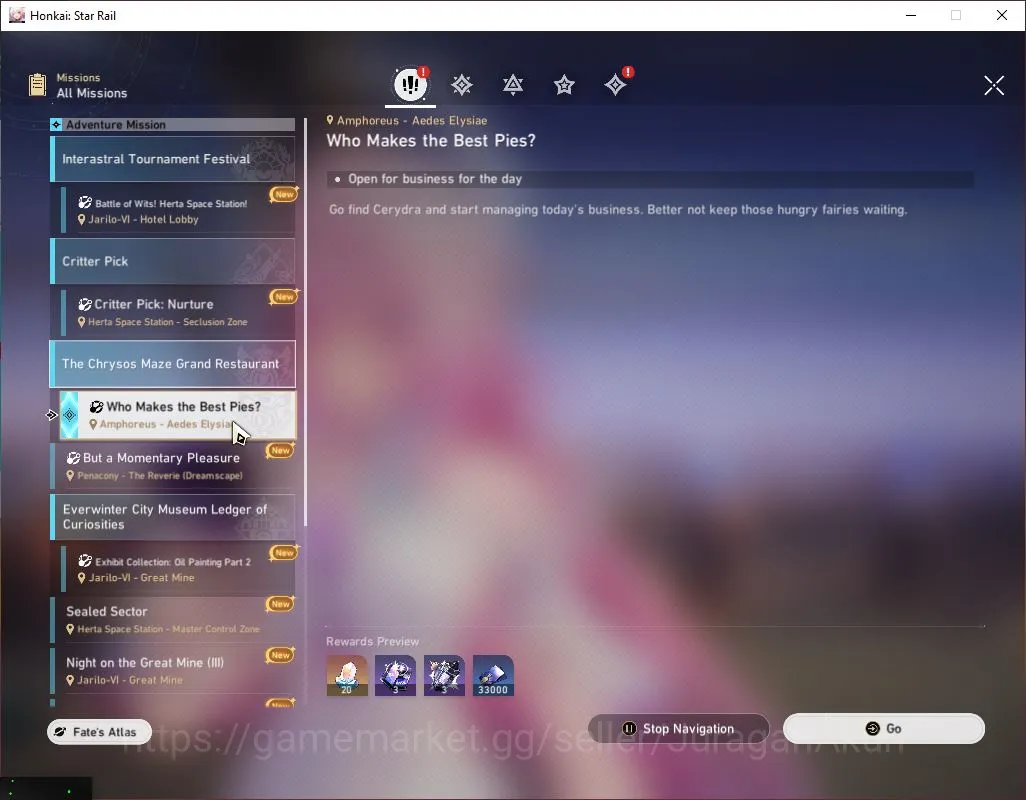Select Everwinter City Museum Ledger of Curiosities

pyautogui.click(x=173, y=517)
